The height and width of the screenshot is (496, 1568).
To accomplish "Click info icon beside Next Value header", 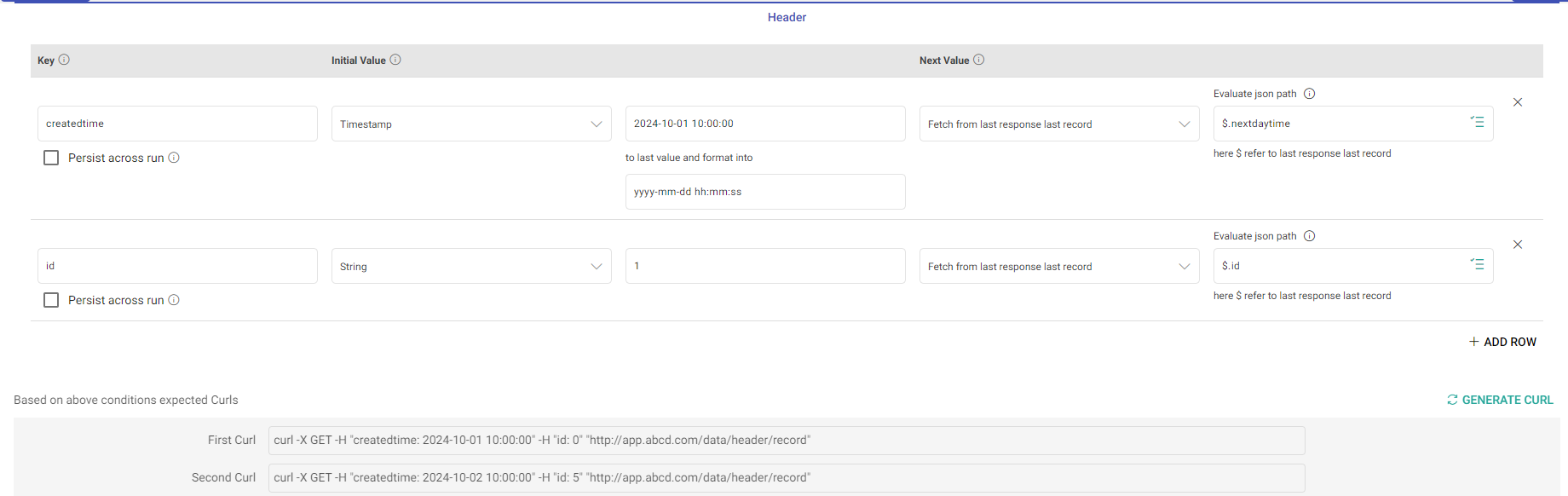I will pyautogui.click(x=978, y=60).
